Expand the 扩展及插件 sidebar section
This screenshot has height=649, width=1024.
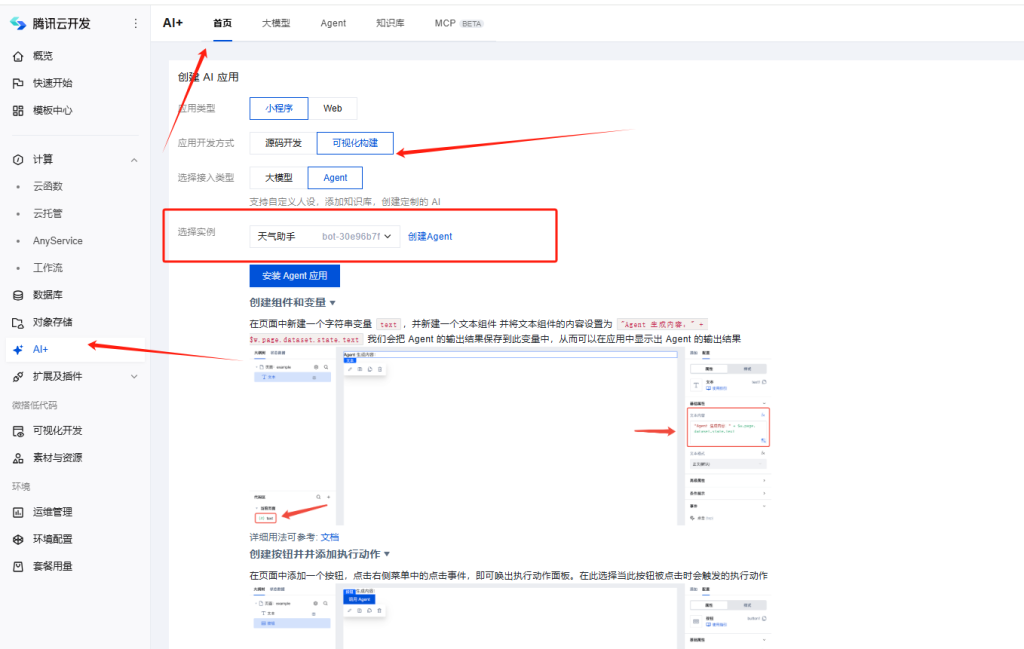(134, 377)
